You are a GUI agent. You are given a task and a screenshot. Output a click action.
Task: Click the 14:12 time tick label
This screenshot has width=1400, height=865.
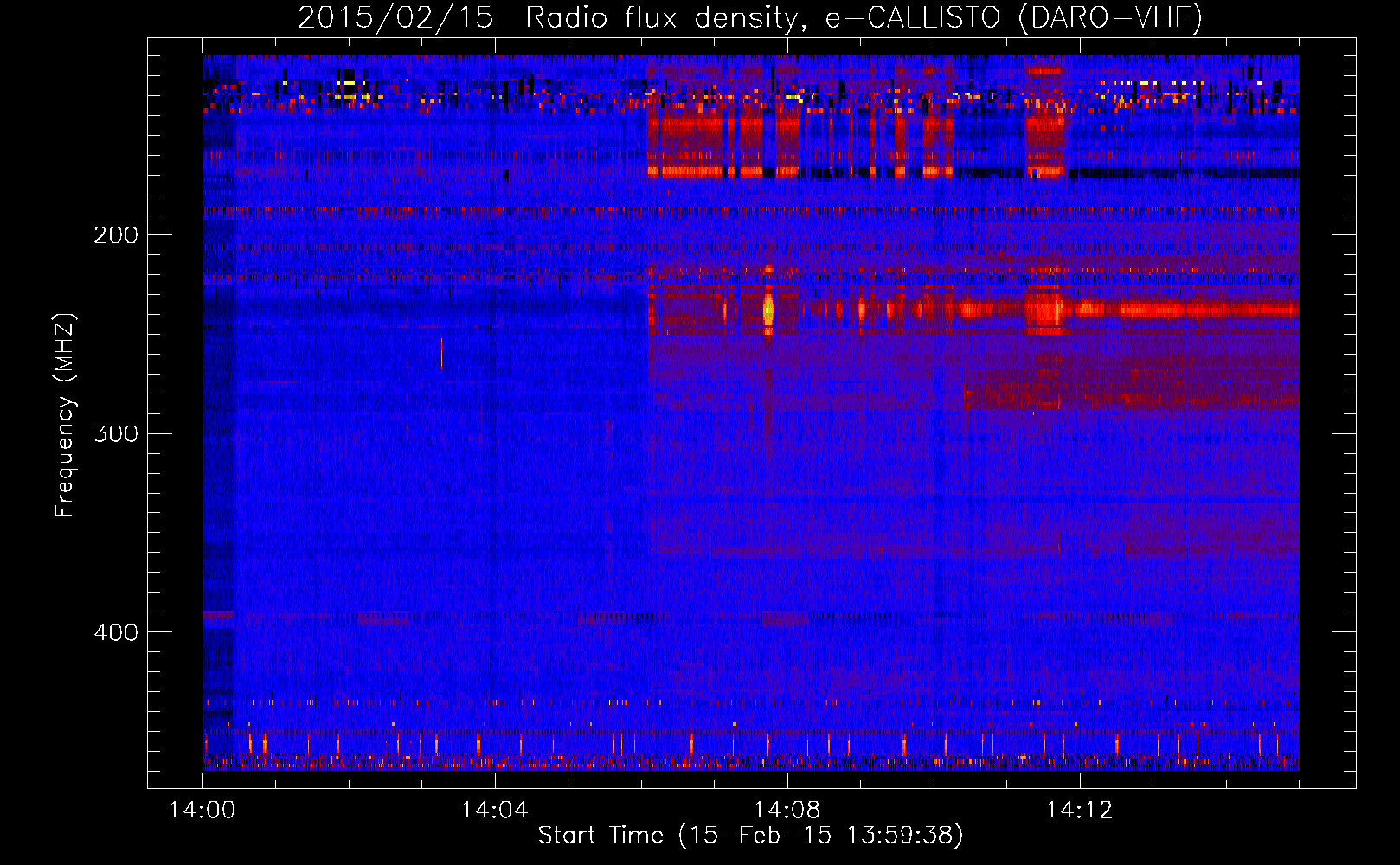[x=1079, y=811]
